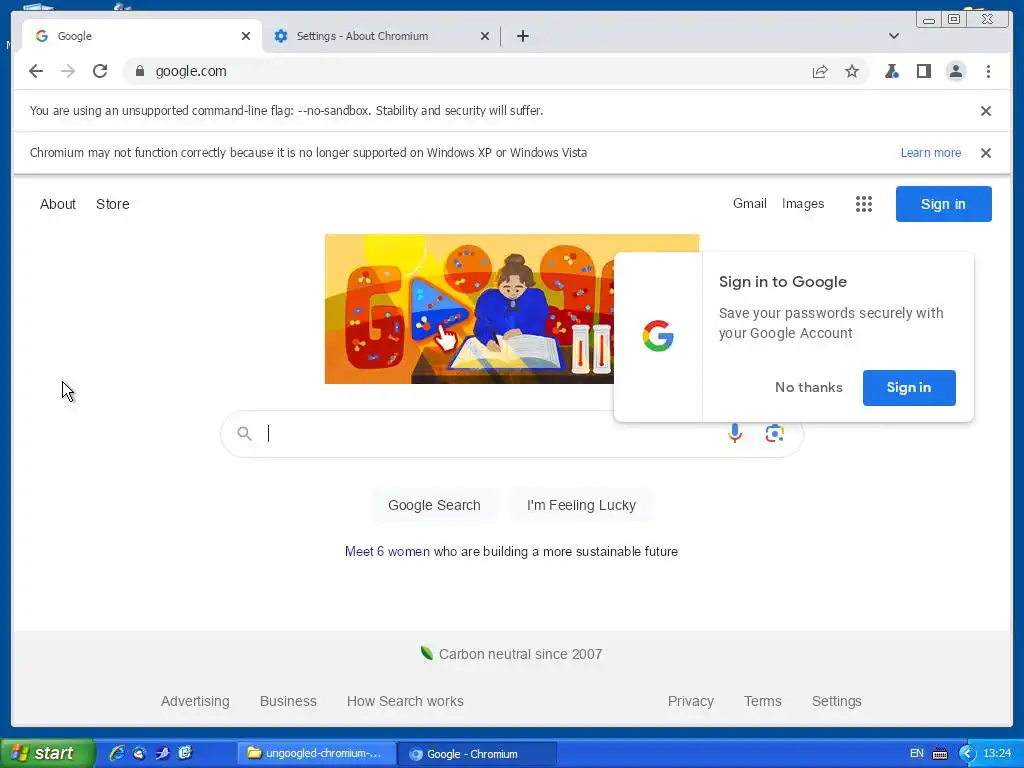1024x768 pixels.
Task: Open the Google apps grid
Action: click(x=863, y=204)
